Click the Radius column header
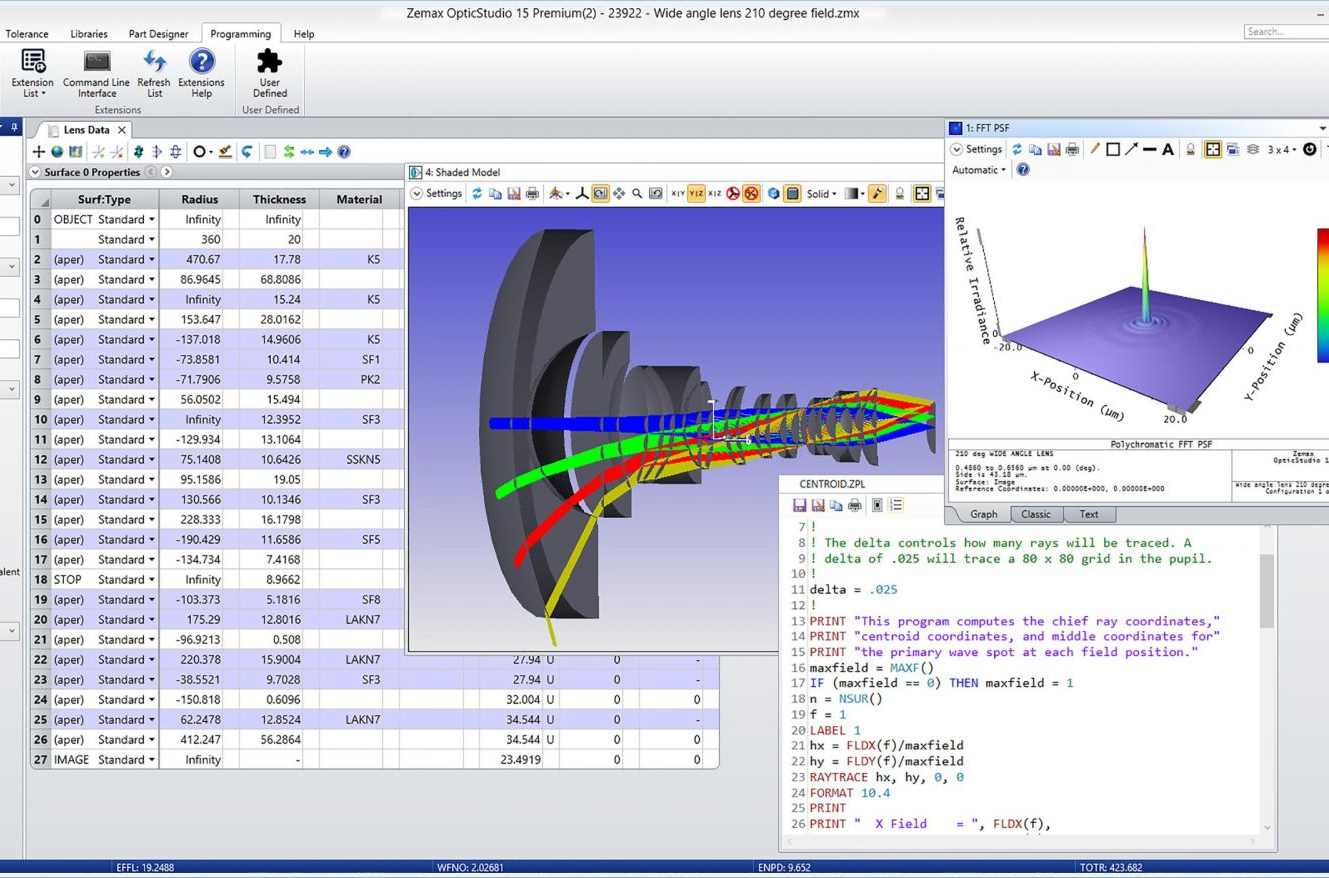The height and width of the screenshot is (878, 1329). point(200,200)
